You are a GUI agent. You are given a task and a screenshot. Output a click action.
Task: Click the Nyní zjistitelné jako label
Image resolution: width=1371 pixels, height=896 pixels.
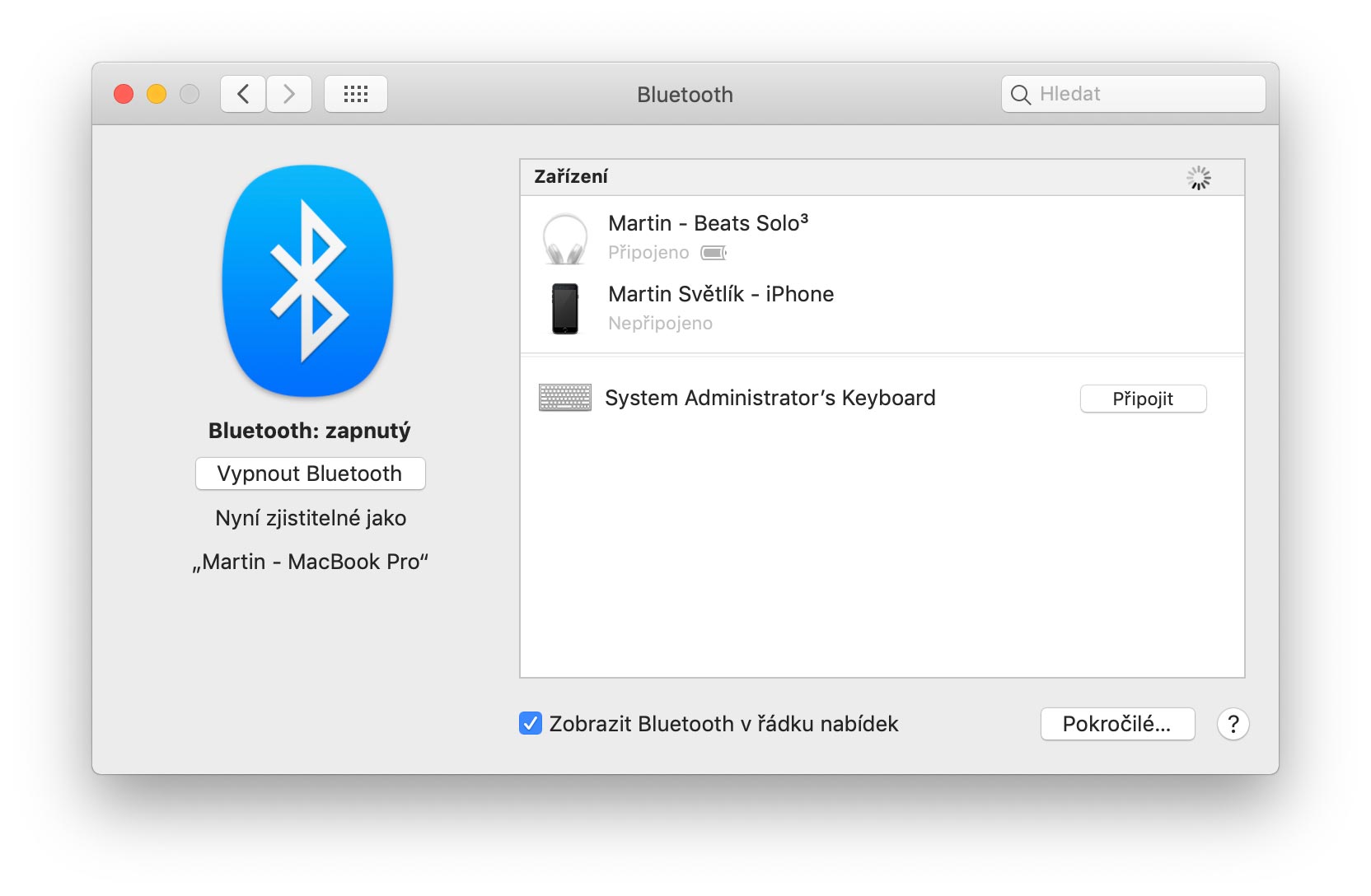[x=311, y=518]
